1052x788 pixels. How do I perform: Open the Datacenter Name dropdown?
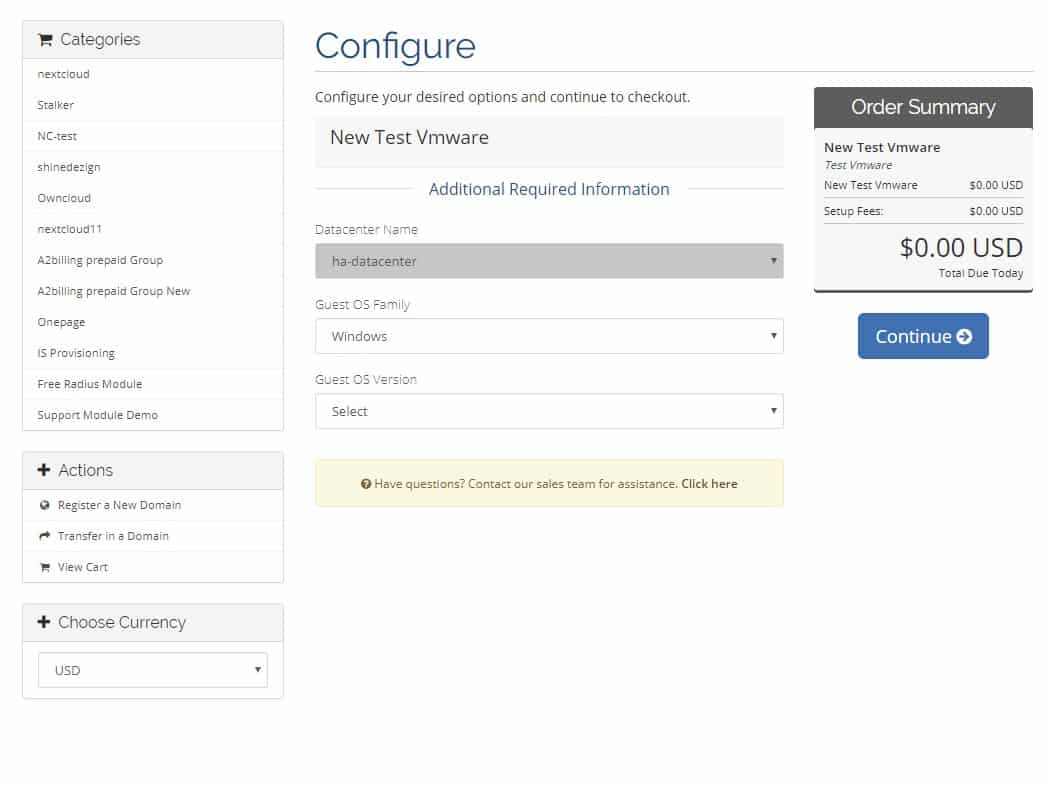(x=549, y=261)
